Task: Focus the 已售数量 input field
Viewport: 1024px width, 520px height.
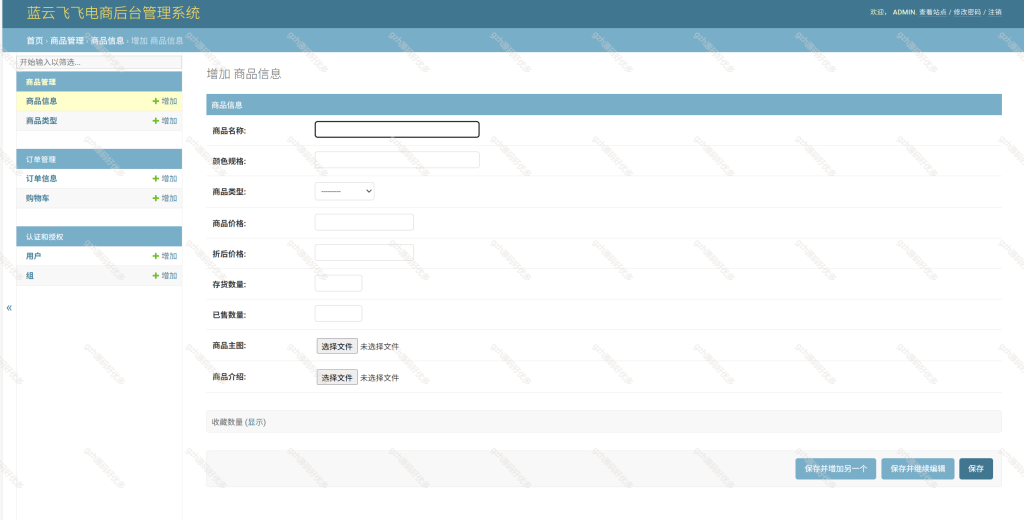Action: point(338,314)
